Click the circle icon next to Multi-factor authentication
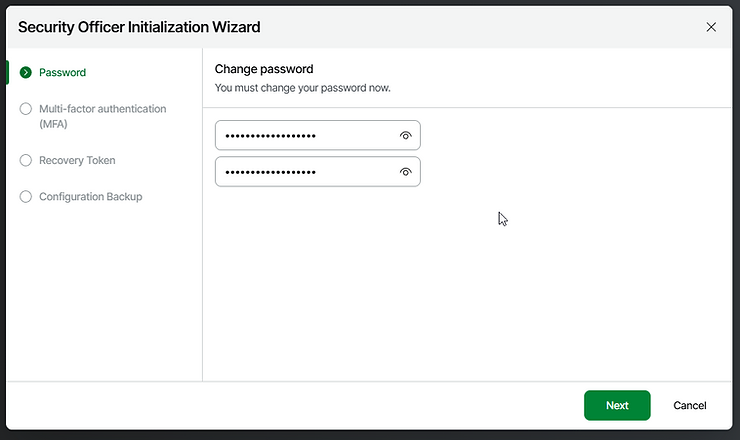740x440 pixels. [26, 109]
